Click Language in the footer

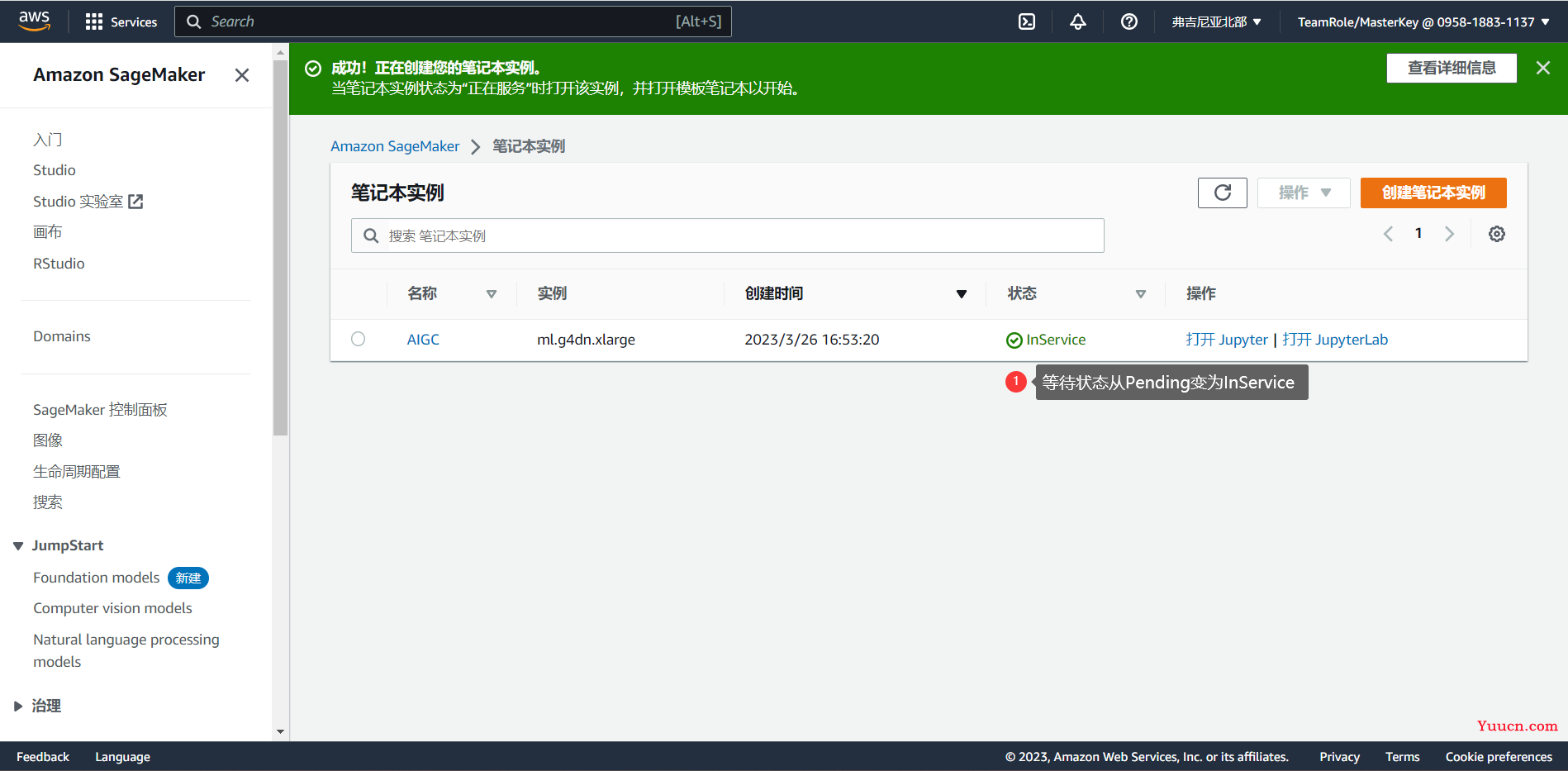(122, 757)
